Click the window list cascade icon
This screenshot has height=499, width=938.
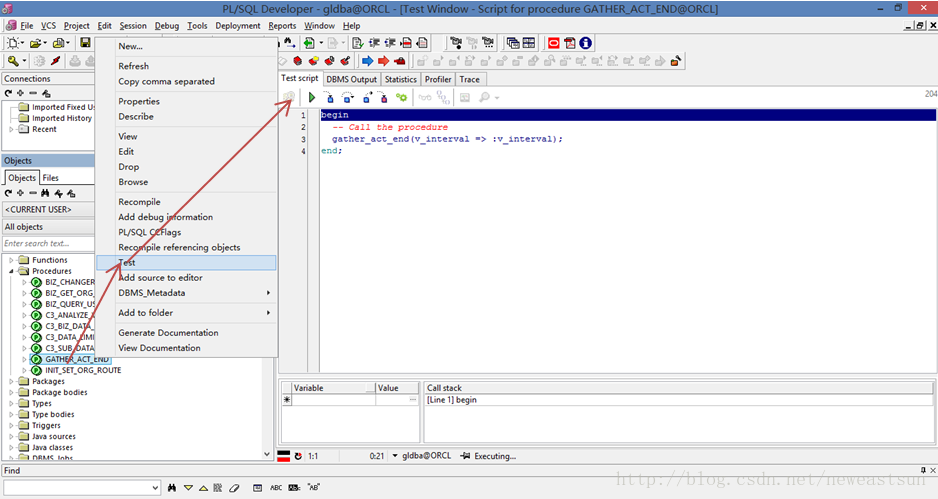[x=513, y=43]
